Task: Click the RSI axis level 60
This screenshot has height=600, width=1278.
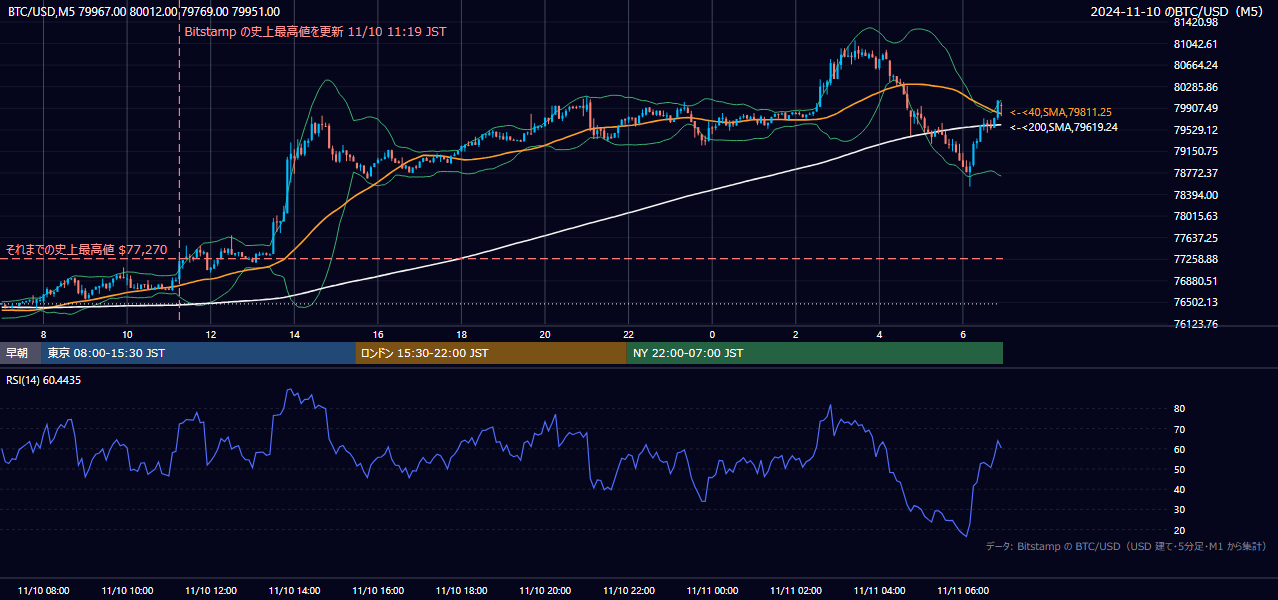Action: tap(1179, 449)
